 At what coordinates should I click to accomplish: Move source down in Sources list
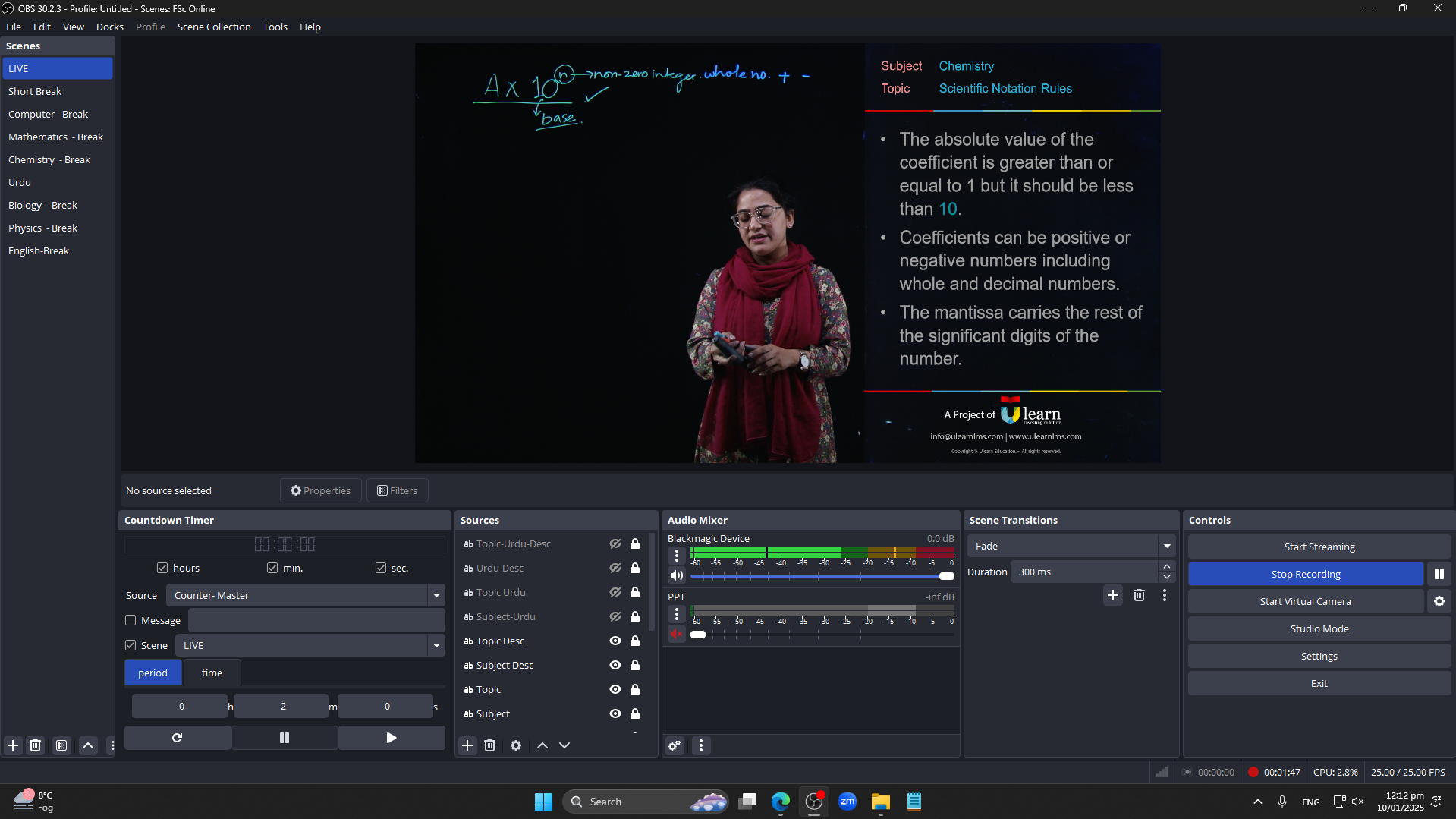(564, 745)
